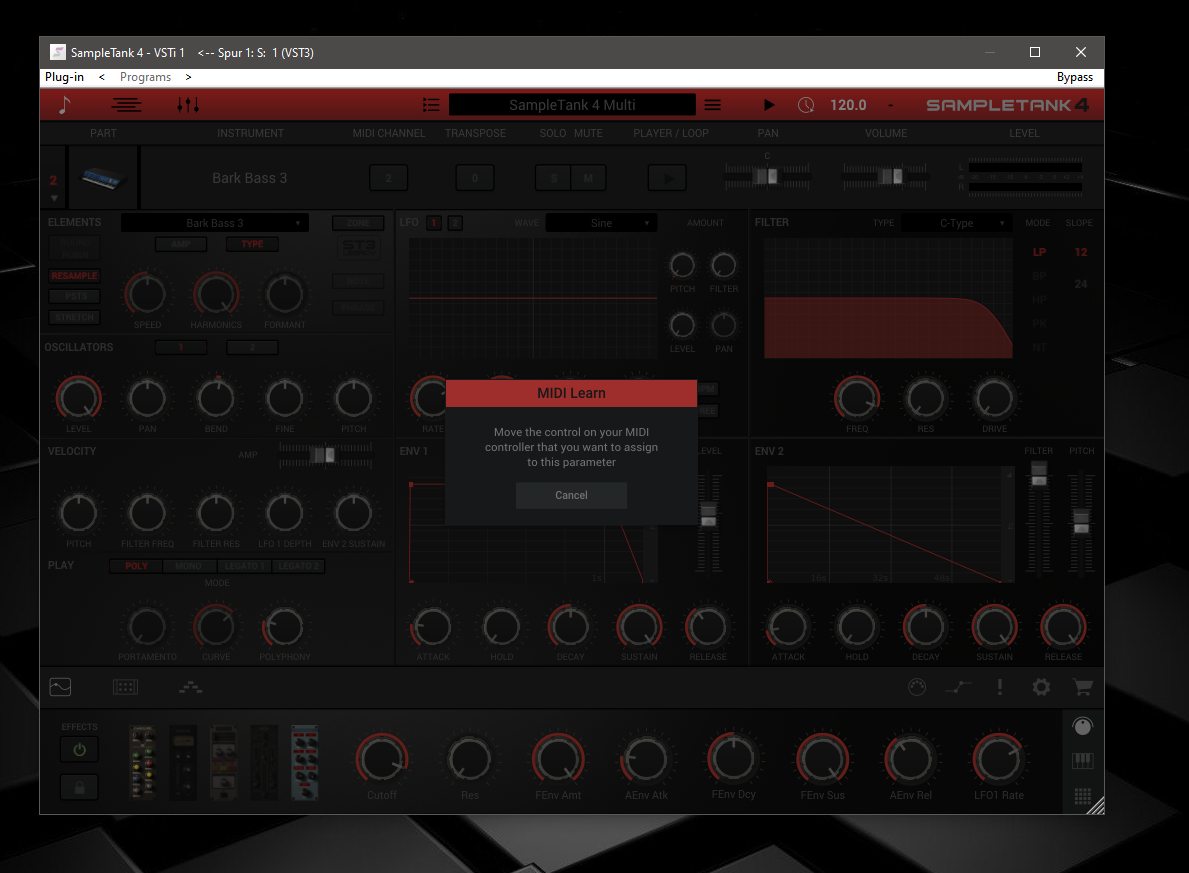Screen dimensions: 1189x873
Task: Open the ZONE button
Action: [358, 223]
